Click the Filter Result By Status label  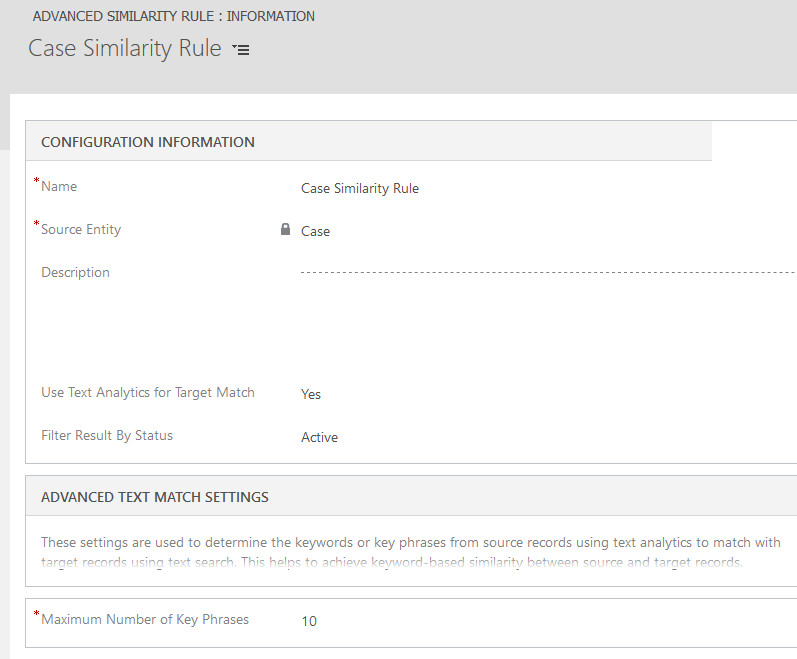[x=107, y=435]
